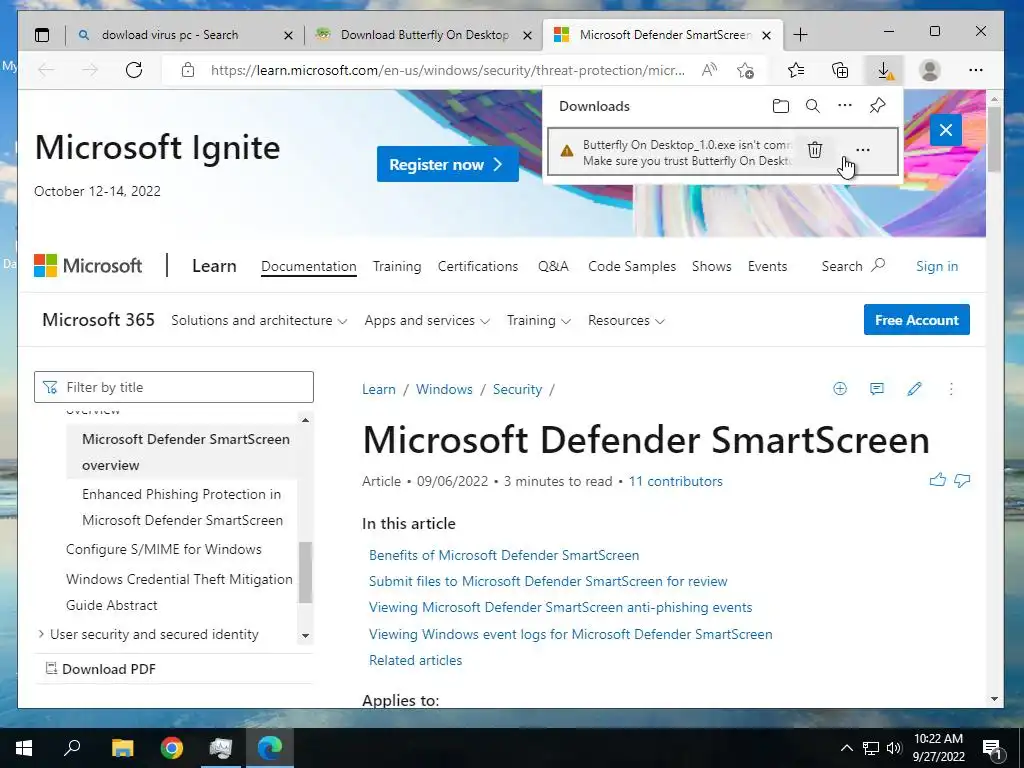This screenshot has width=1024, height=768.
Task: Launch Google Chrome from the taskbar
Action: point(172,748)
